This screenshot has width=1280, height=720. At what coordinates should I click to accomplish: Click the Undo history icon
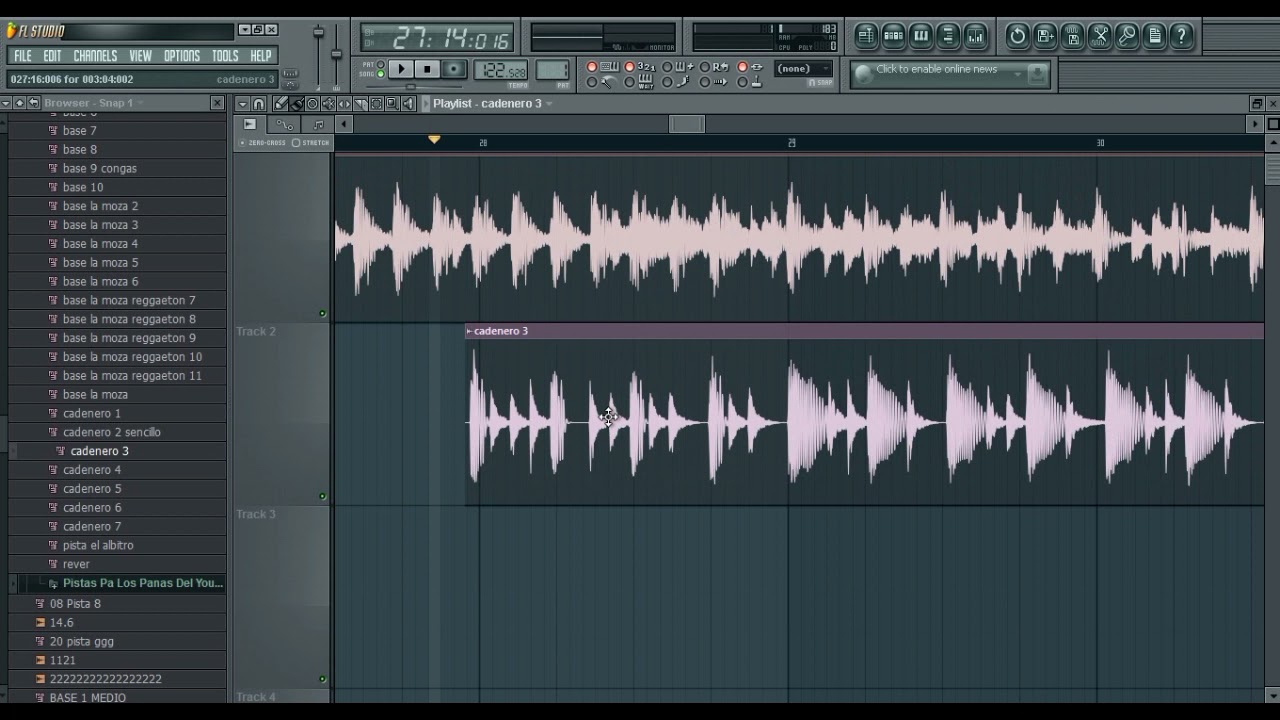(x=1018, y=36)
